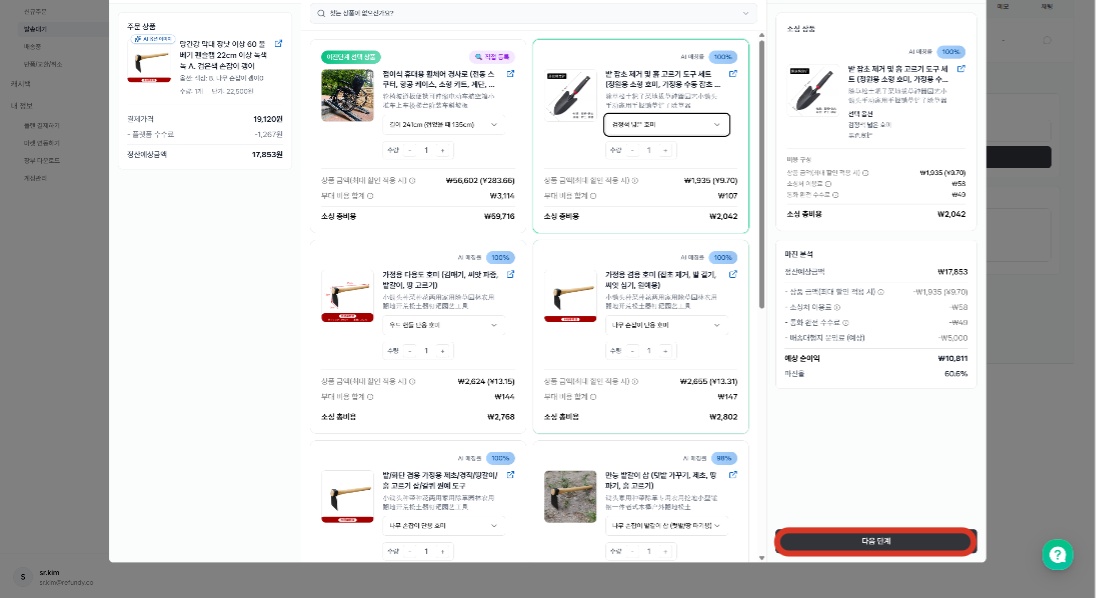Decrease quantity on the ₩2,802 hoe card
This screenshot has height=598, width=1116.
coord(633,351)
